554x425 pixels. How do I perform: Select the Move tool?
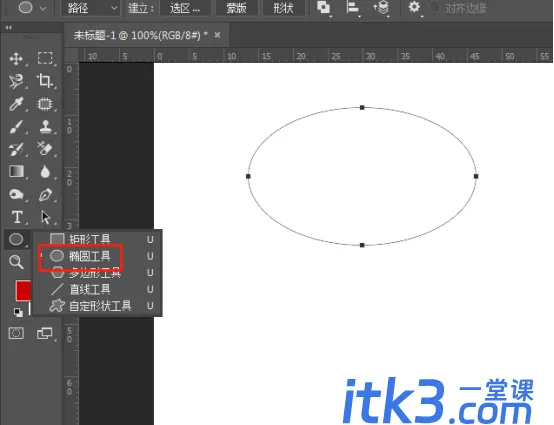[16, 59]
